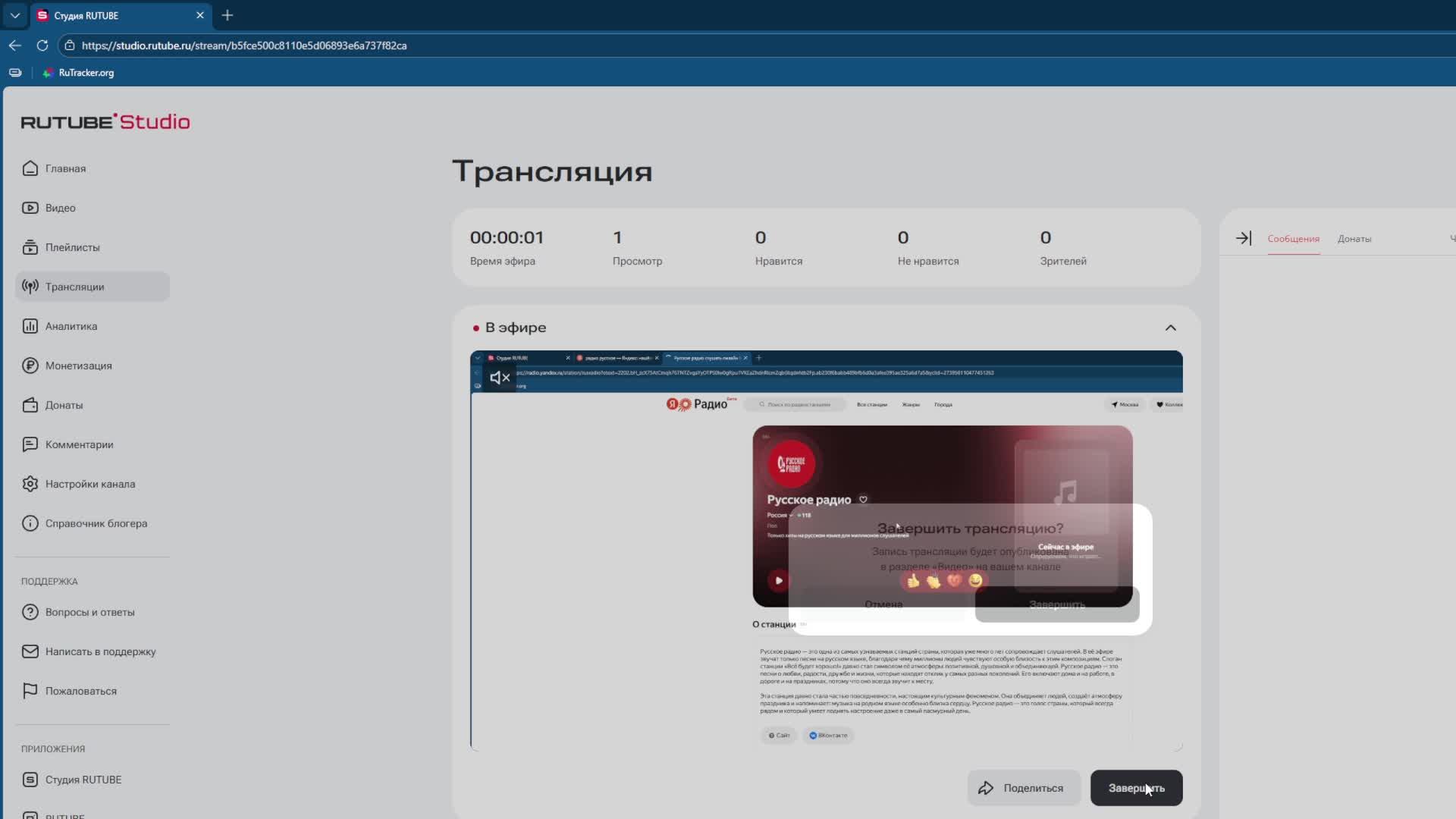Open the browser tab list dropdown

point(14,15)
